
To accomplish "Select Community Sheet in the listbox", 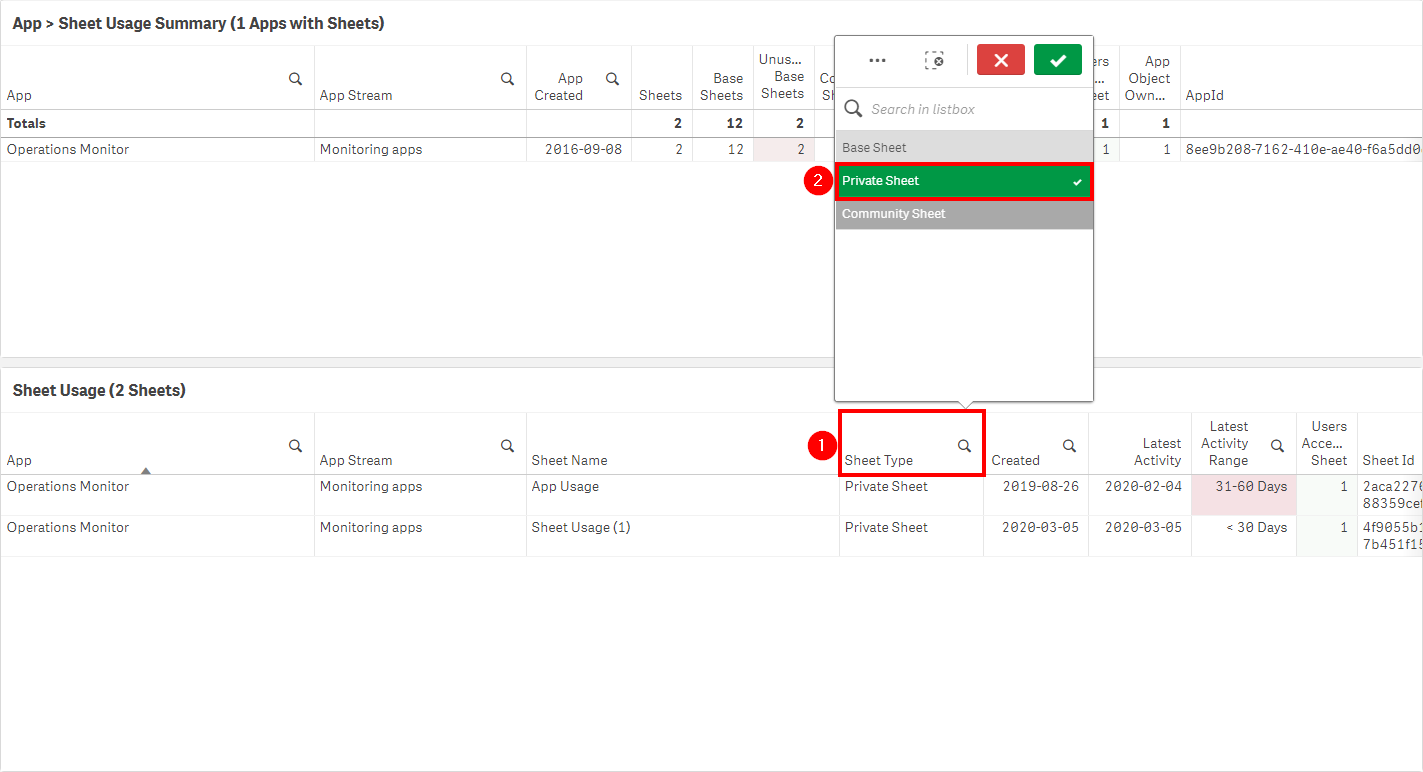I will tap(963, 214).
